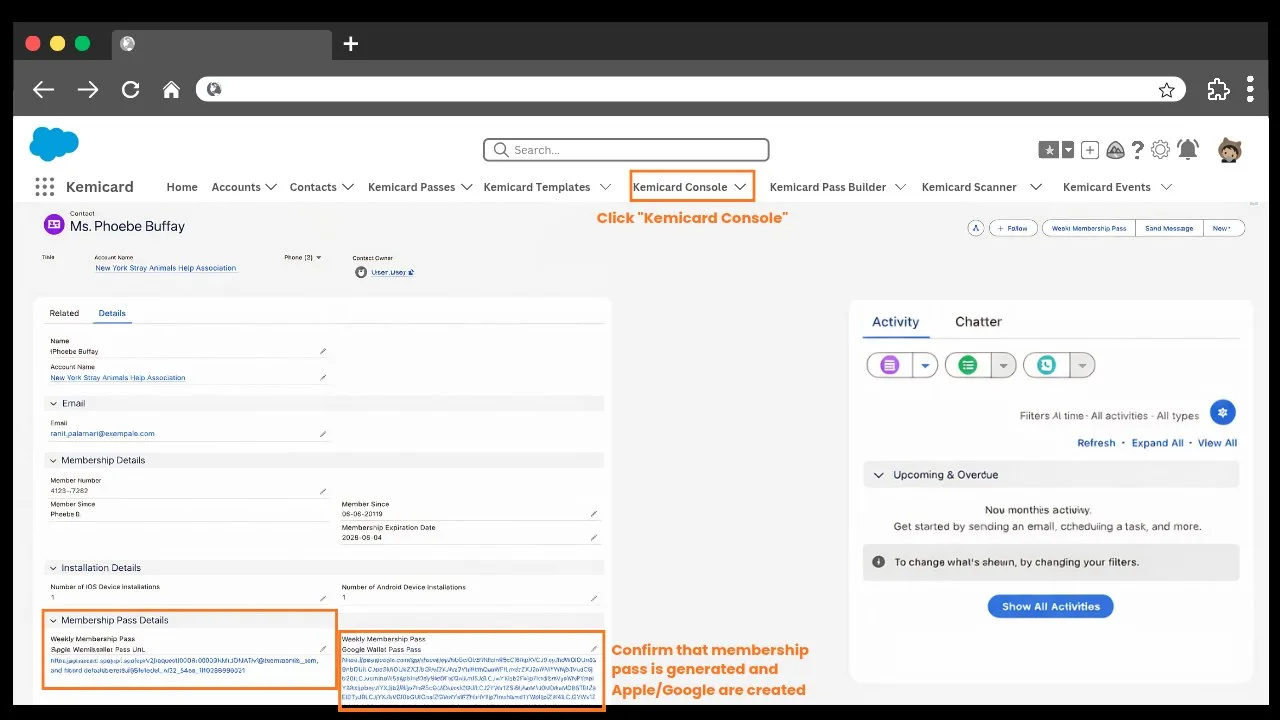Click the Follow button
The width and height of the screenshot is (1280, 720).
pos(1013,228)
